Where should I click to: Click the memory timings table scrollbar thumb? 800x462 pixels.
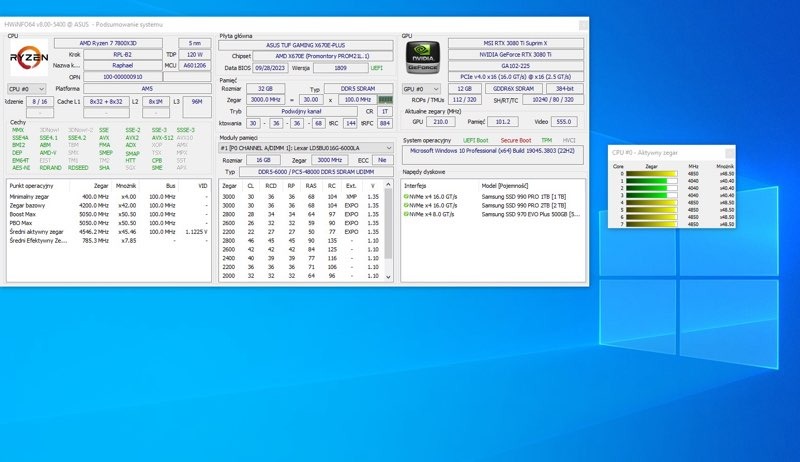click(388, 223)
